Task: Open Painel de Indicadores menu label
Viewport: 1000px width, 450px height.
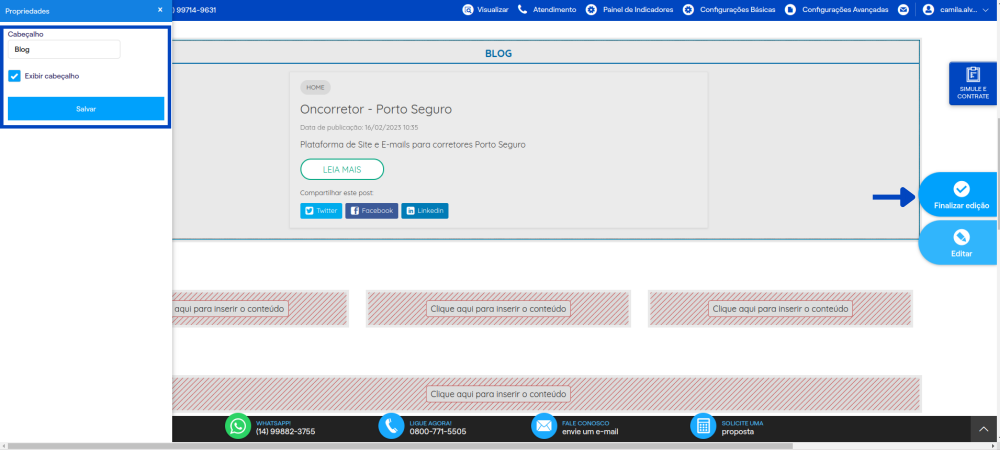Action: pos(638,10)
